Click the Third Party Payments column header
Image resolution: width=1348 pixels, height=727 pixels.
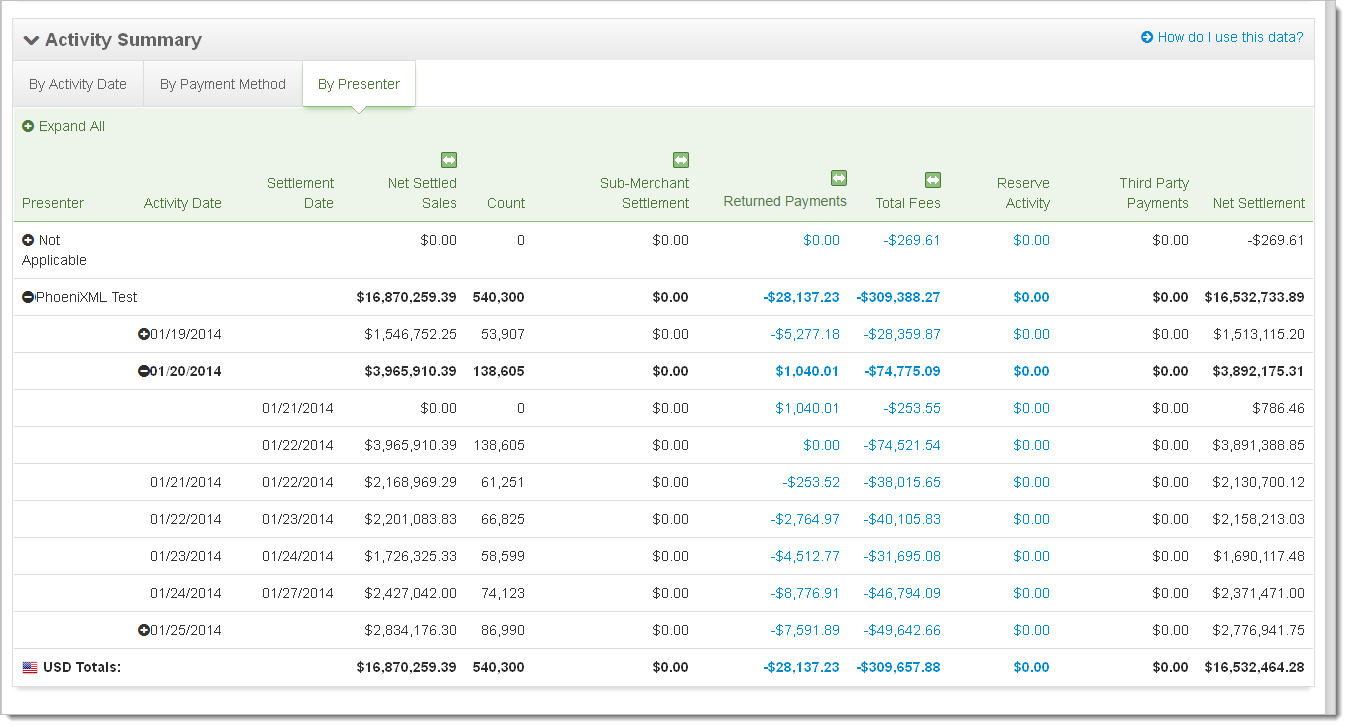point(1154,193)
